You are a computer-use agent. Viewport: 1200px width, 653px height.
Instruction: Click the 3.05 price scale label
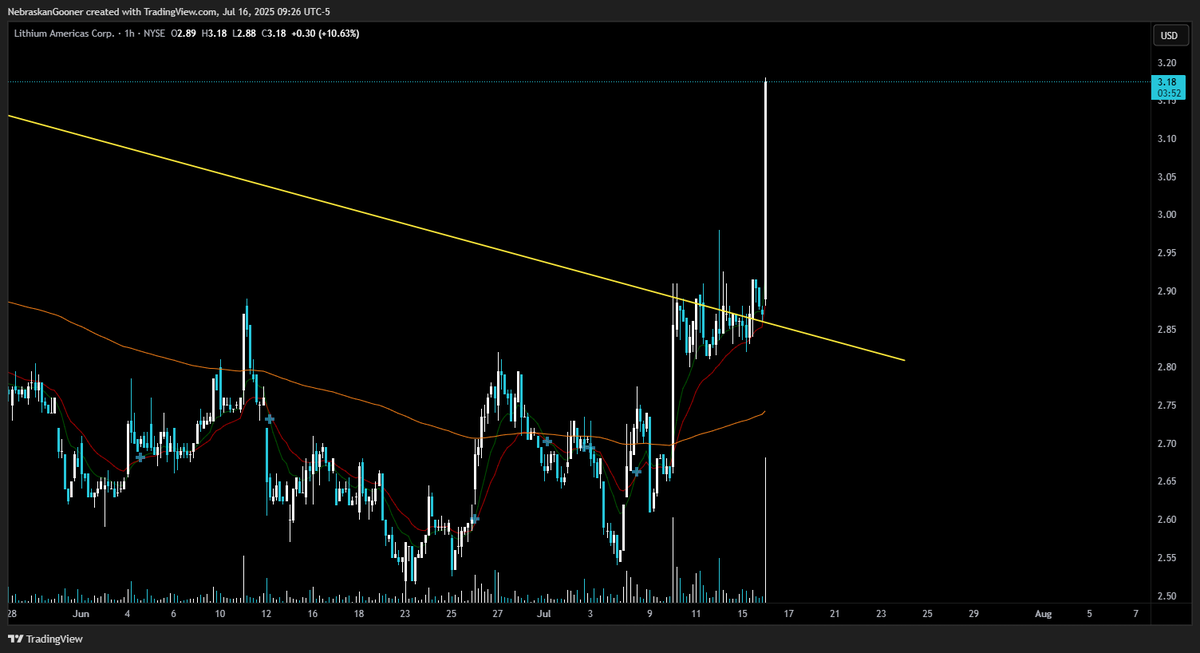coord(1166,176)
